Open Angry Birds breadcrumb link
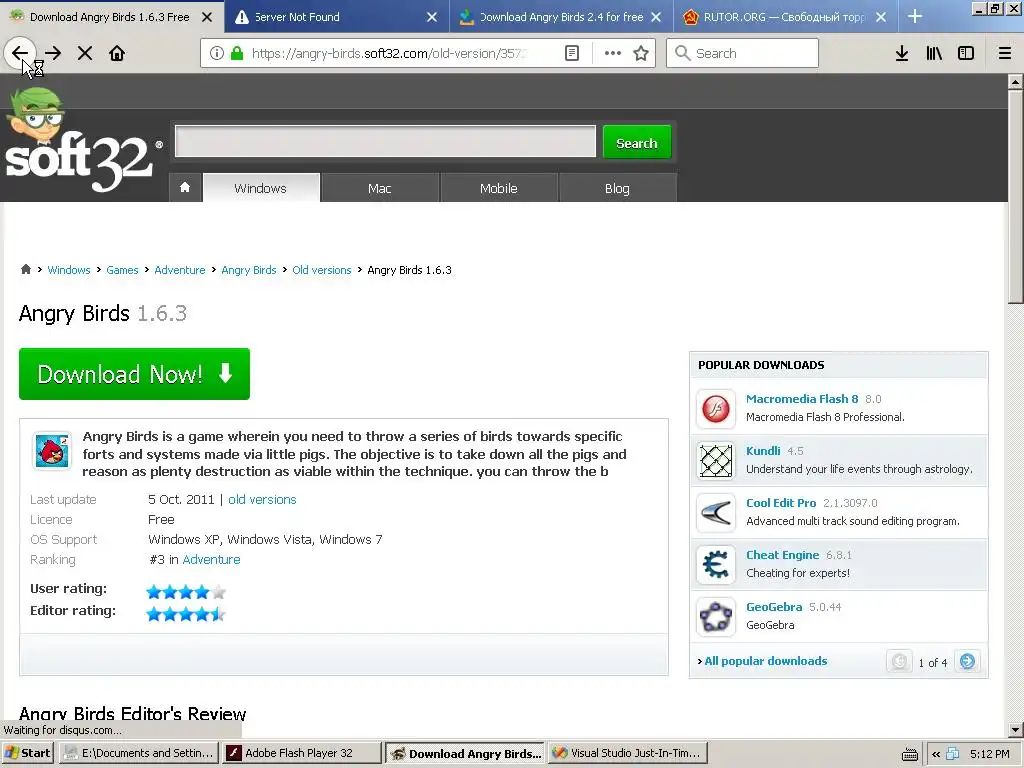 tap(249, 270)
